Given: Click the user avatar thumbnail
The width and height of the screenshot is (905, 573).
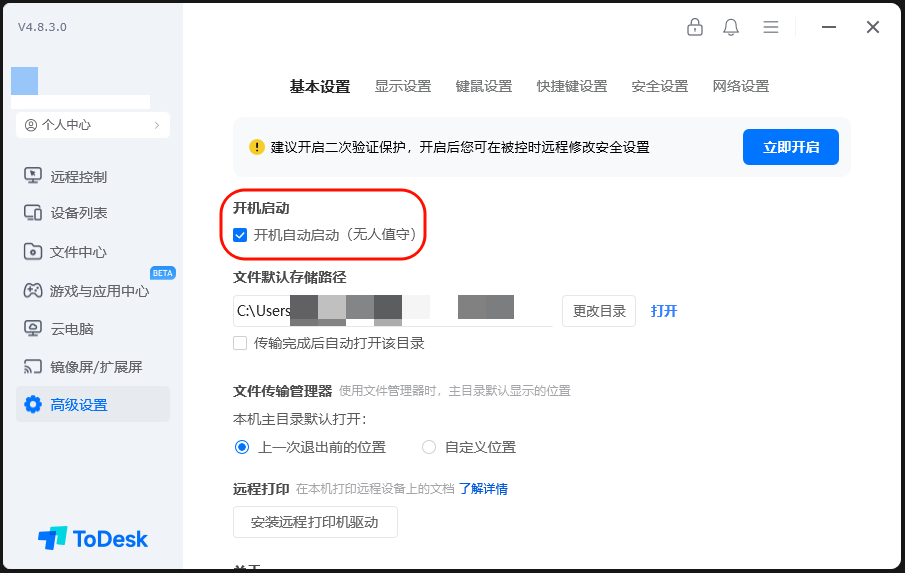Looking at the screenshot, I should point(24,81).
